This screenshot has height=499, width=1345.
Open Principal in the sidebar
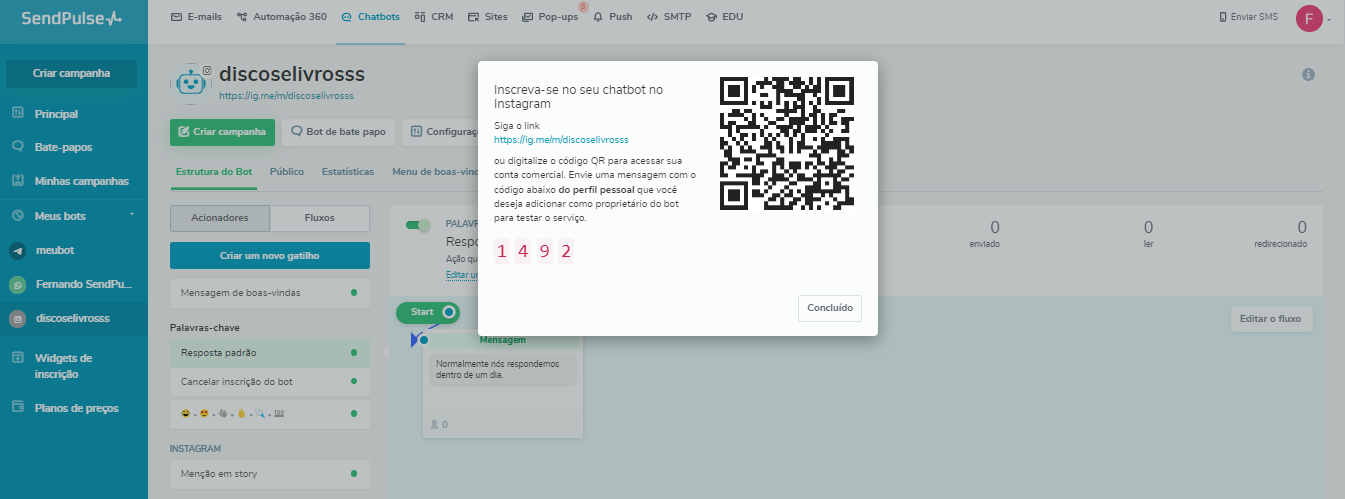pos(56,114)
